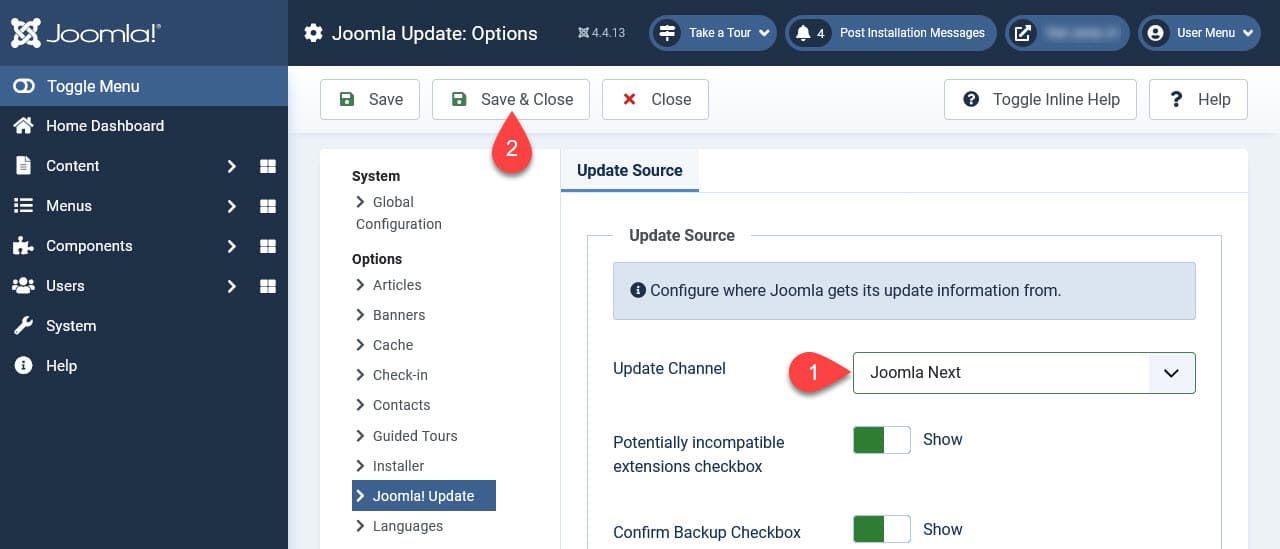Click the Help info icon in sidebar
Viewport: 1280px width, 549px height.
pyautogui.click(x=23, y=366)
